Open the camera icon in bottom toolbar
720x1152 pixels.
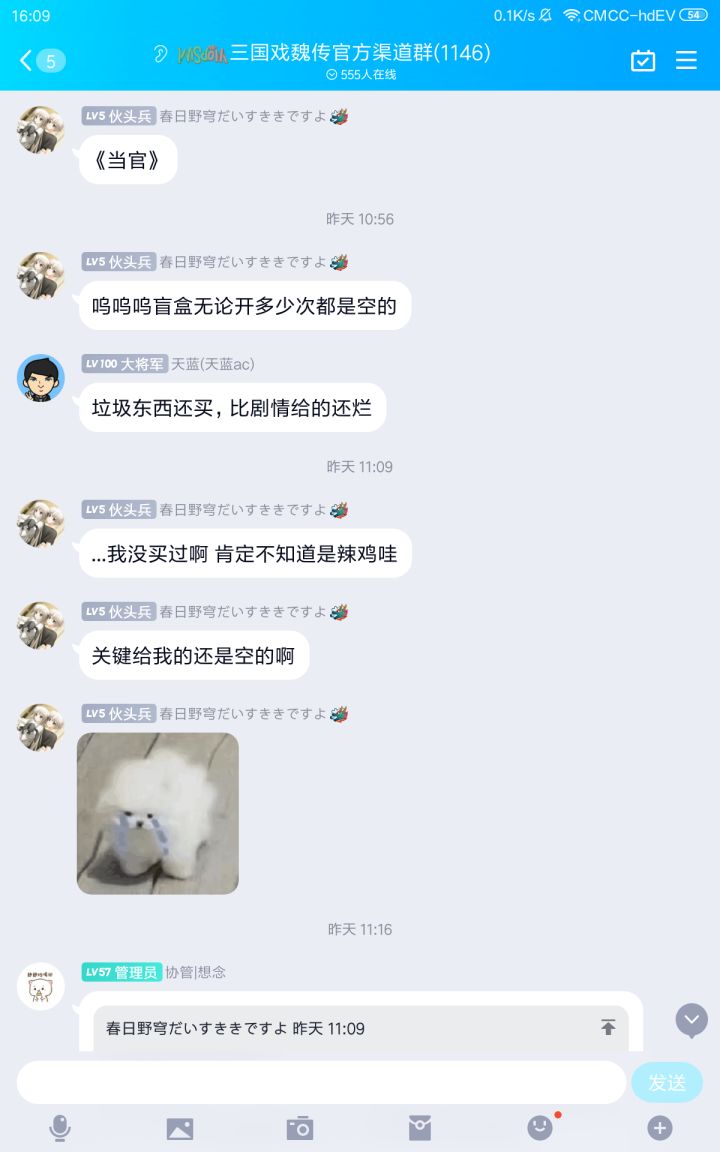pyautogui.click(x=300, y=1128)
